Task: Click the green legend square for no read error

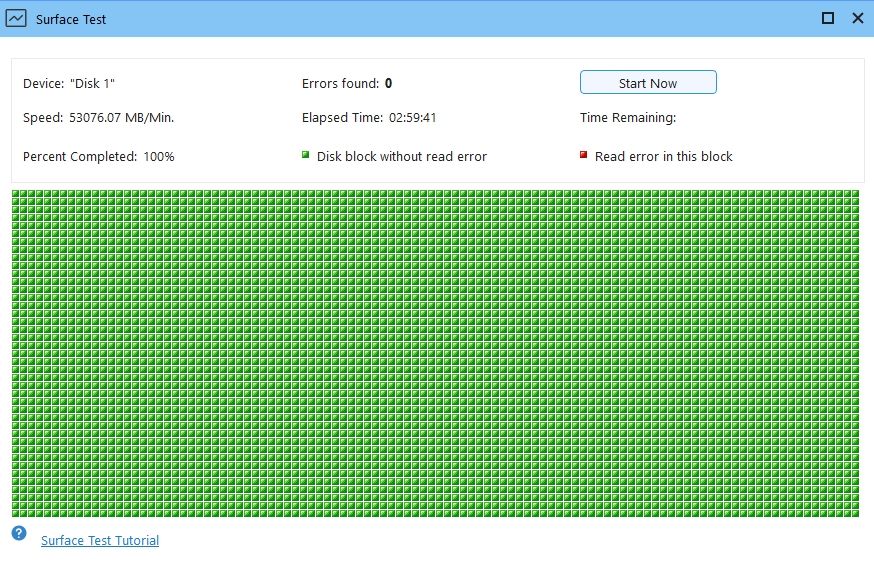Action: tap(305, 155)
